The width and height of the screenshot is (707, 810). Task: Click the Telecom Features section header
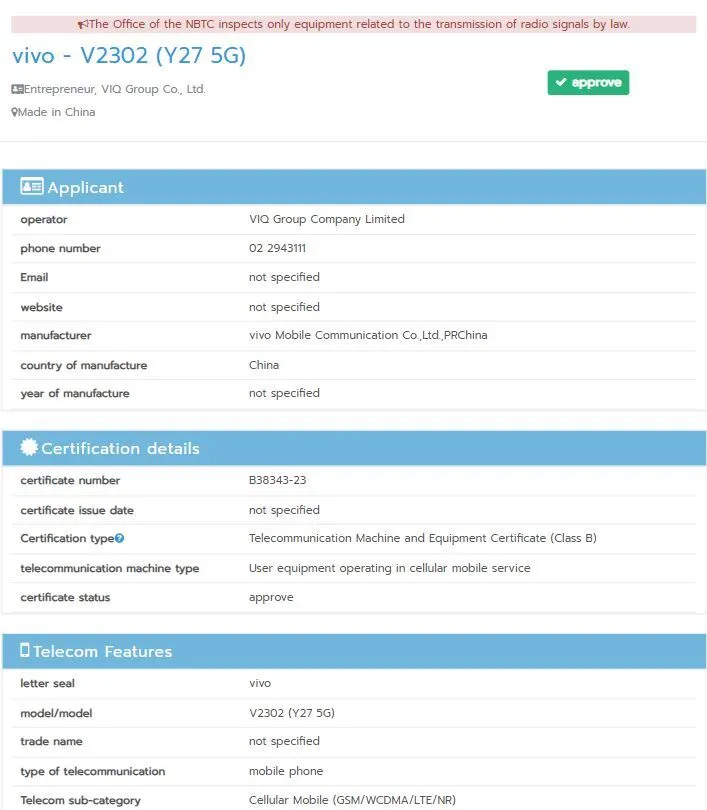pos(354,651)
